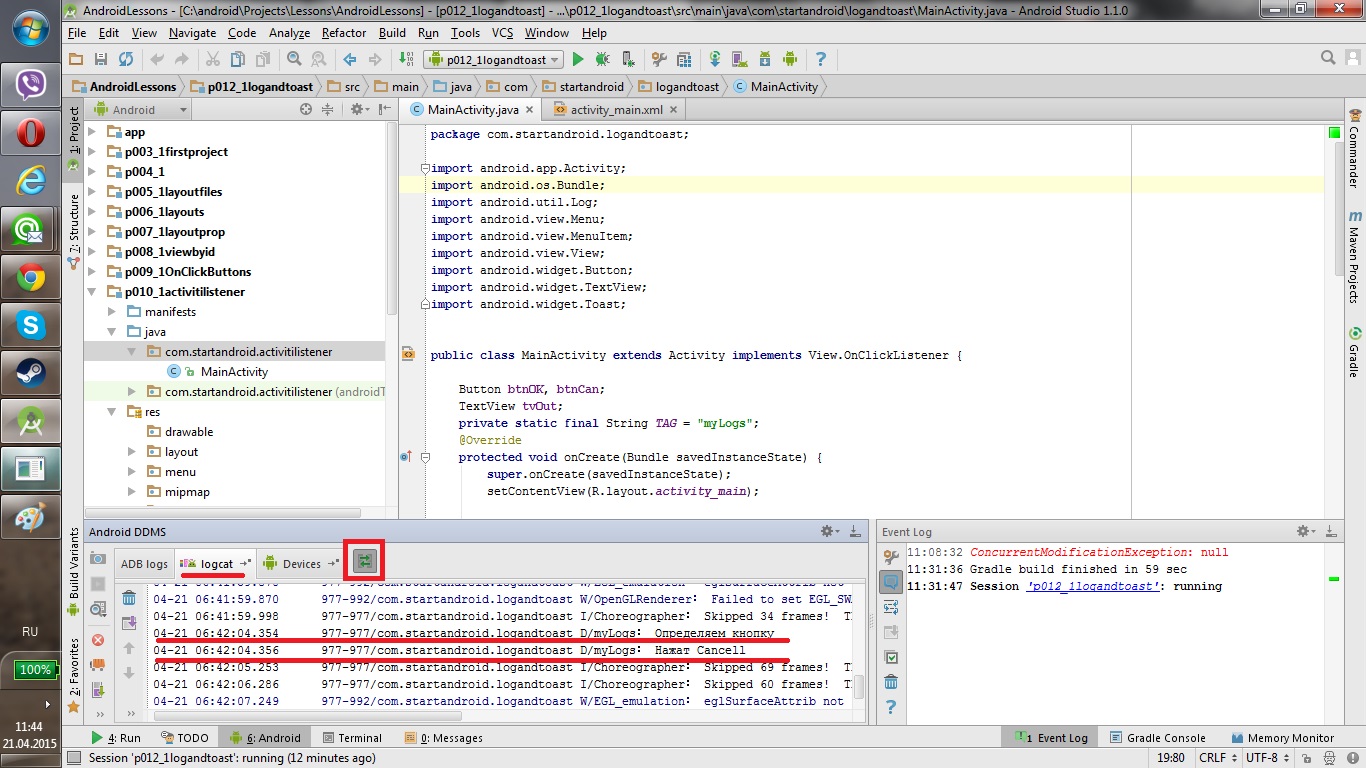Image resolution: width=1366 pixels, height=768 pixels.
Task: Start debugging with the bug icon
Action: [x=602, y=60]
